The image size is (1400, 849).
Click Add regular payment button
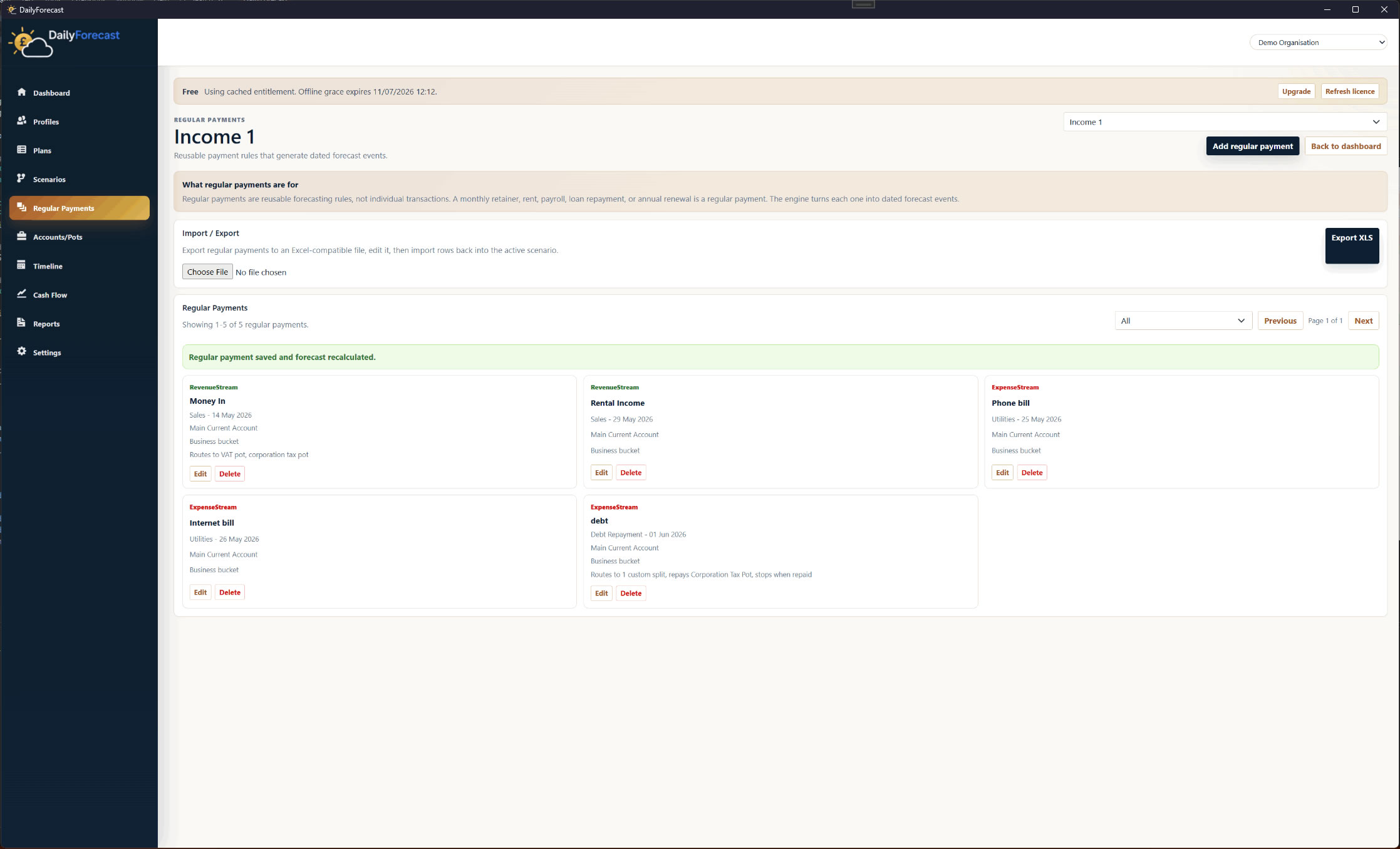1252,146
